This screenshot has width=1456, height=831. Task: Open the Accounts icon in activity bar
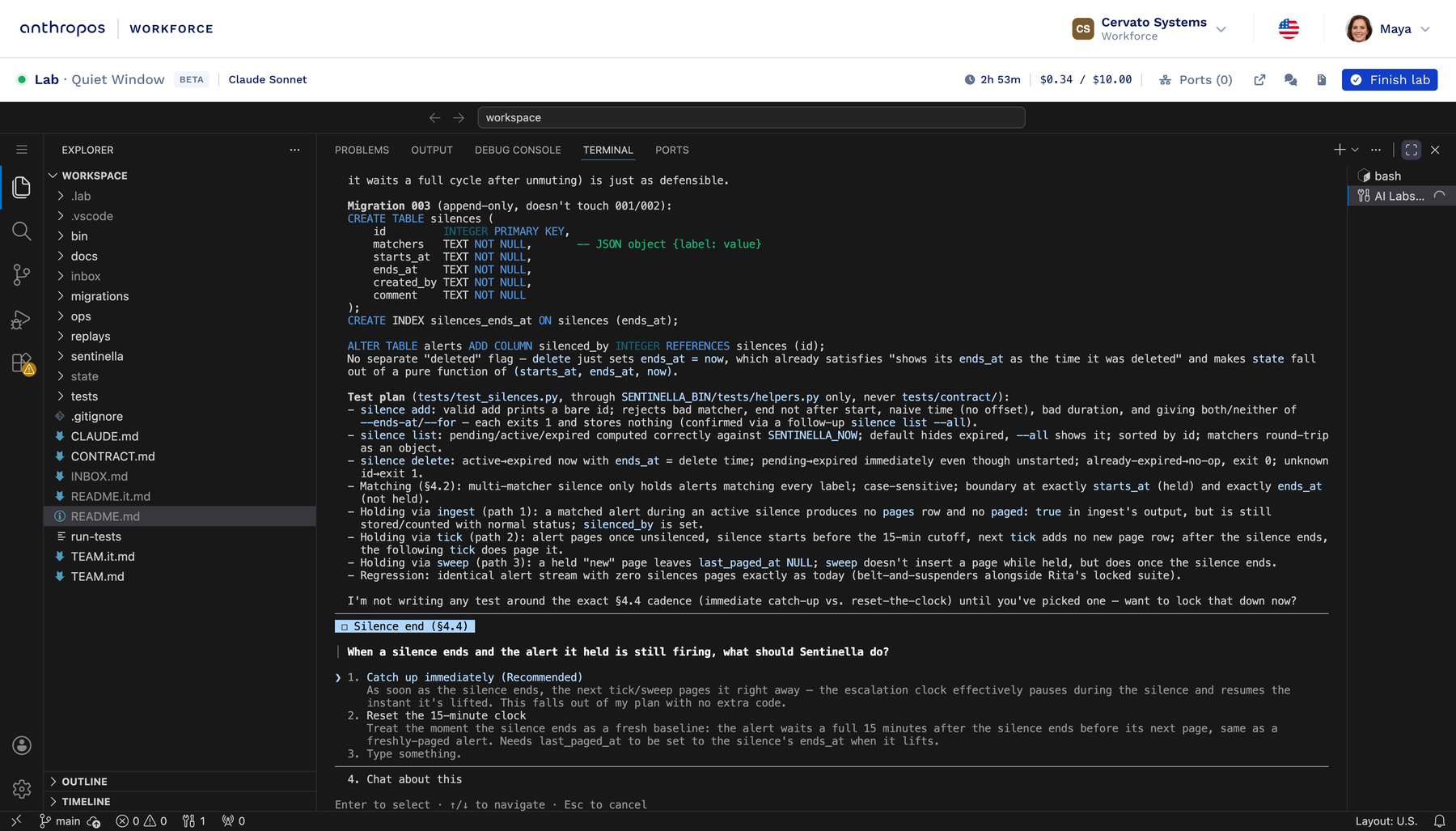(x=22, y=745)
